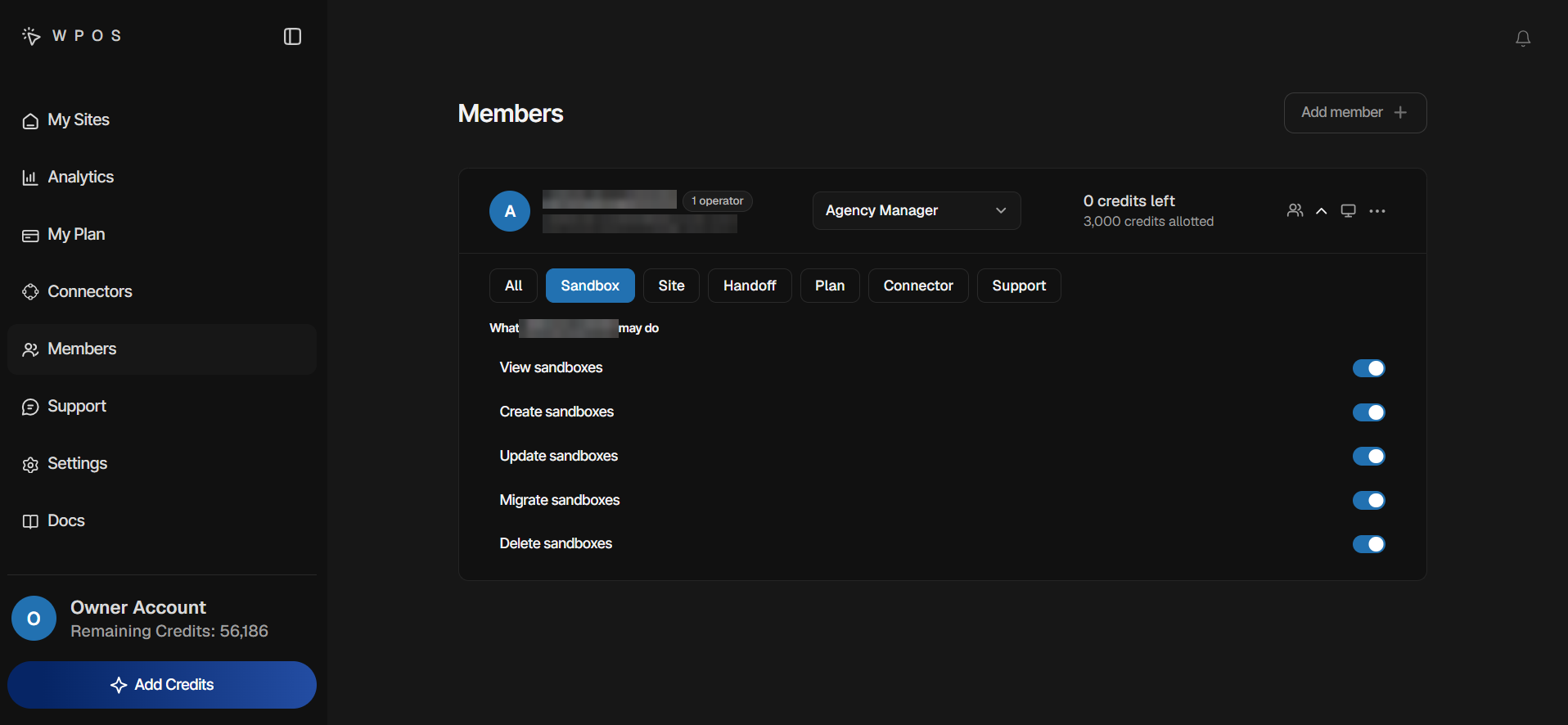Image resolution: width=1568 pixels, height=725 pixels.
Task: Open Connectors in sidebar
Action: [162, 292]
